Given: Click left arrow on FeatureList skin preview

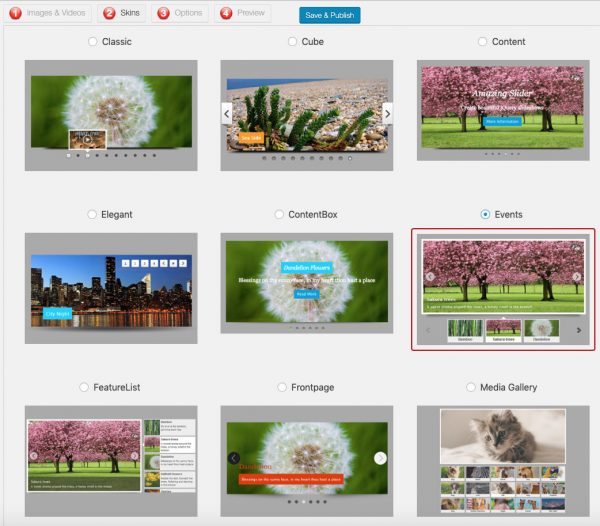Looking at the screenshot, I should pyautogui.click(x=34, y=456).
